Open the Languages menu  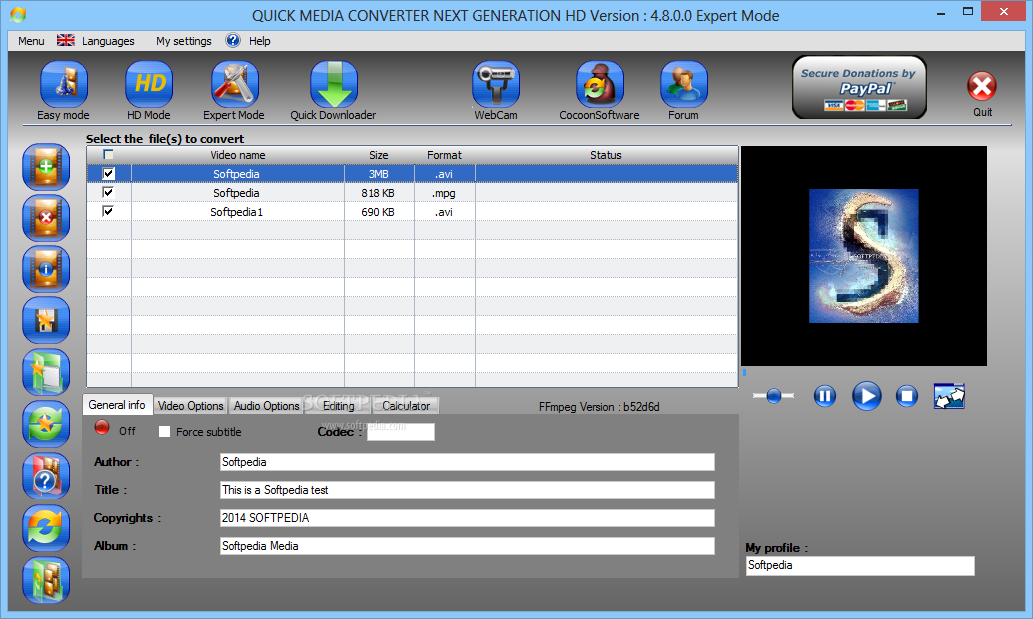point(108,41)
